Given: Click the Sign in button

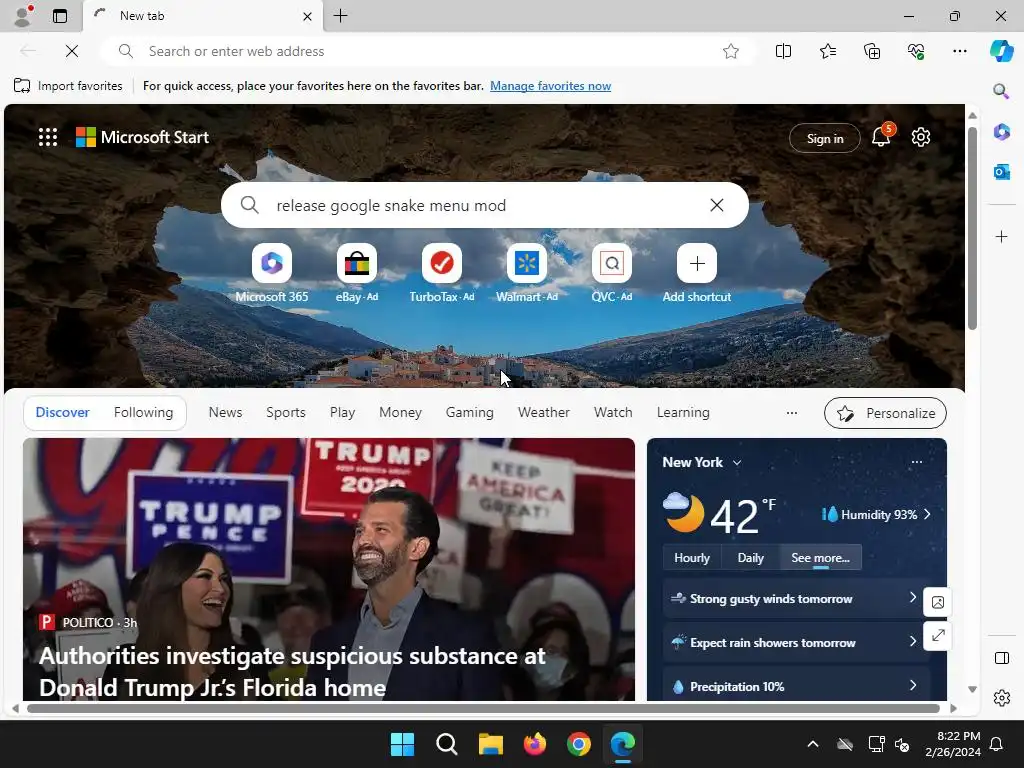Looking at the screenshot, I should 825,138.
